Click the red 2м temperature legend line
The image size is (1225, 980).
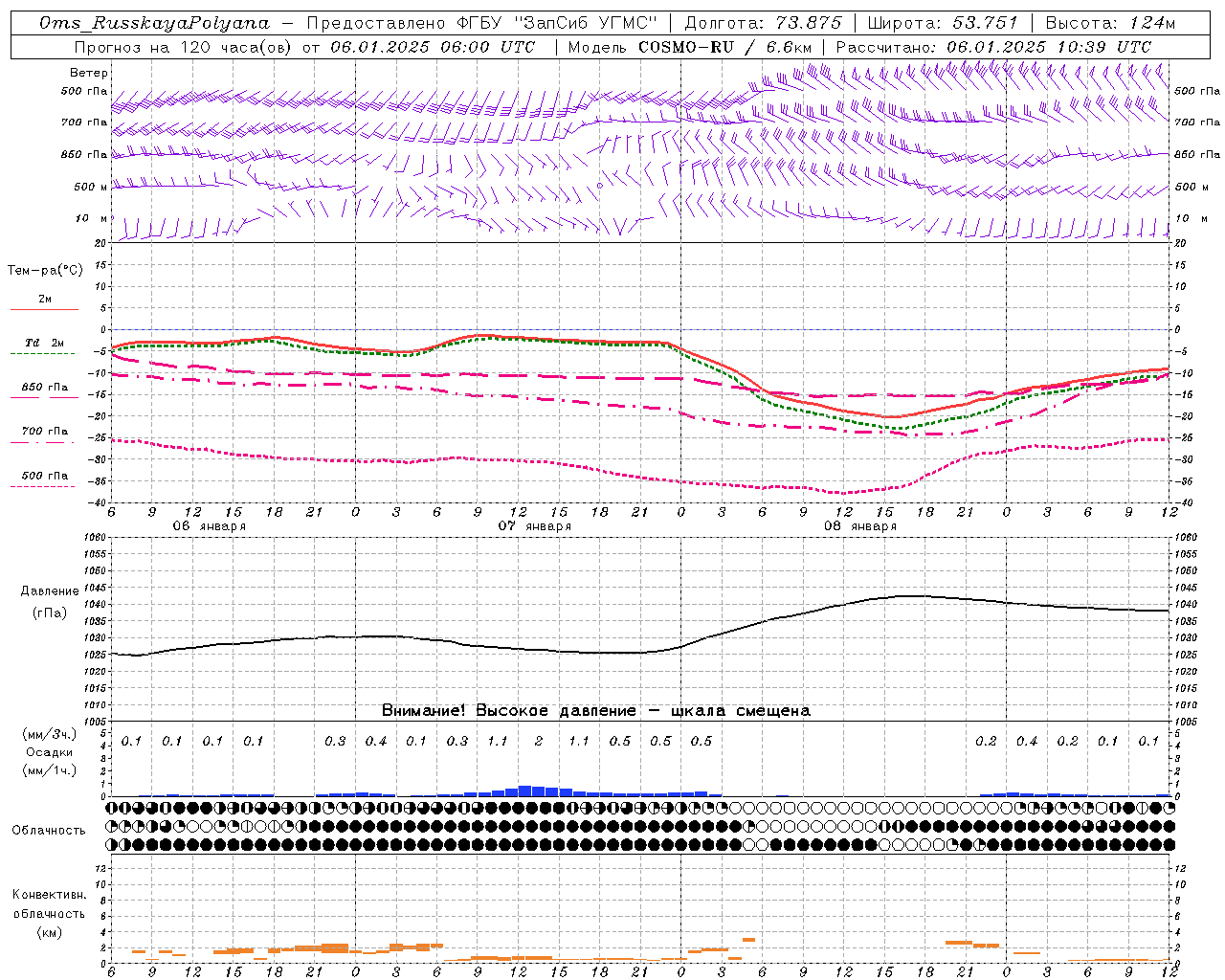click(44, 309)
